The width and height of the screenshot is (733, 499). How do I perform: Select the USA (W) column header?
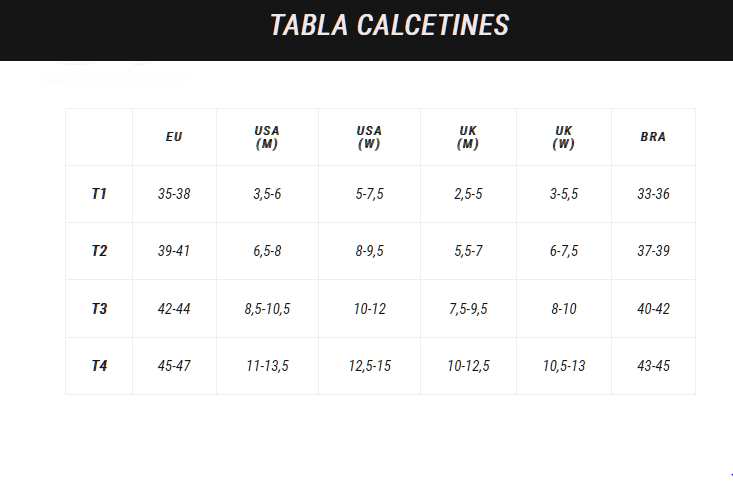pyautogui.click(x=369, y=137)
